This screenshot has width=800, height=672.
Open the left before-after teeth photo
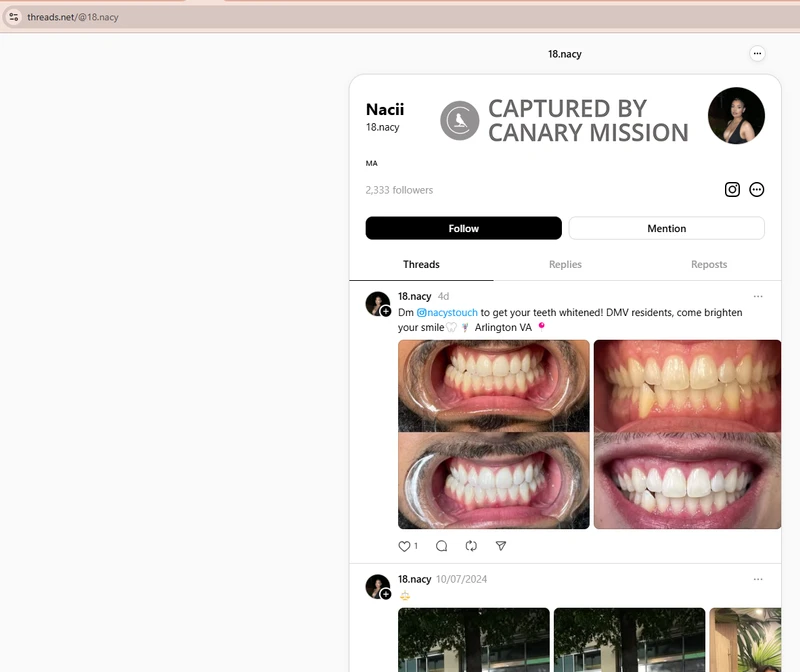493,434
